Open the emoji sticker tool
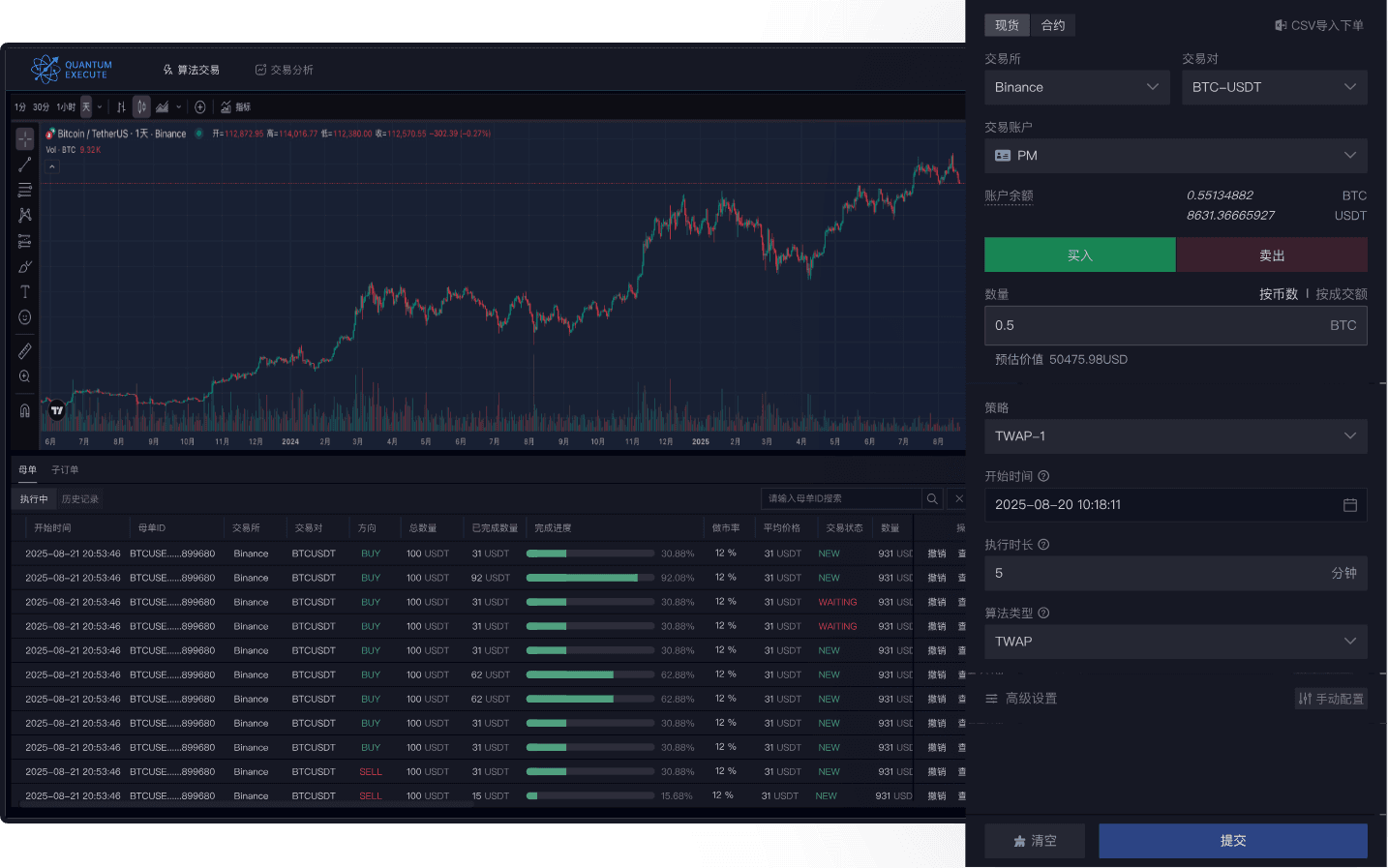This screenshot has height=868, width=1388. 25,317
